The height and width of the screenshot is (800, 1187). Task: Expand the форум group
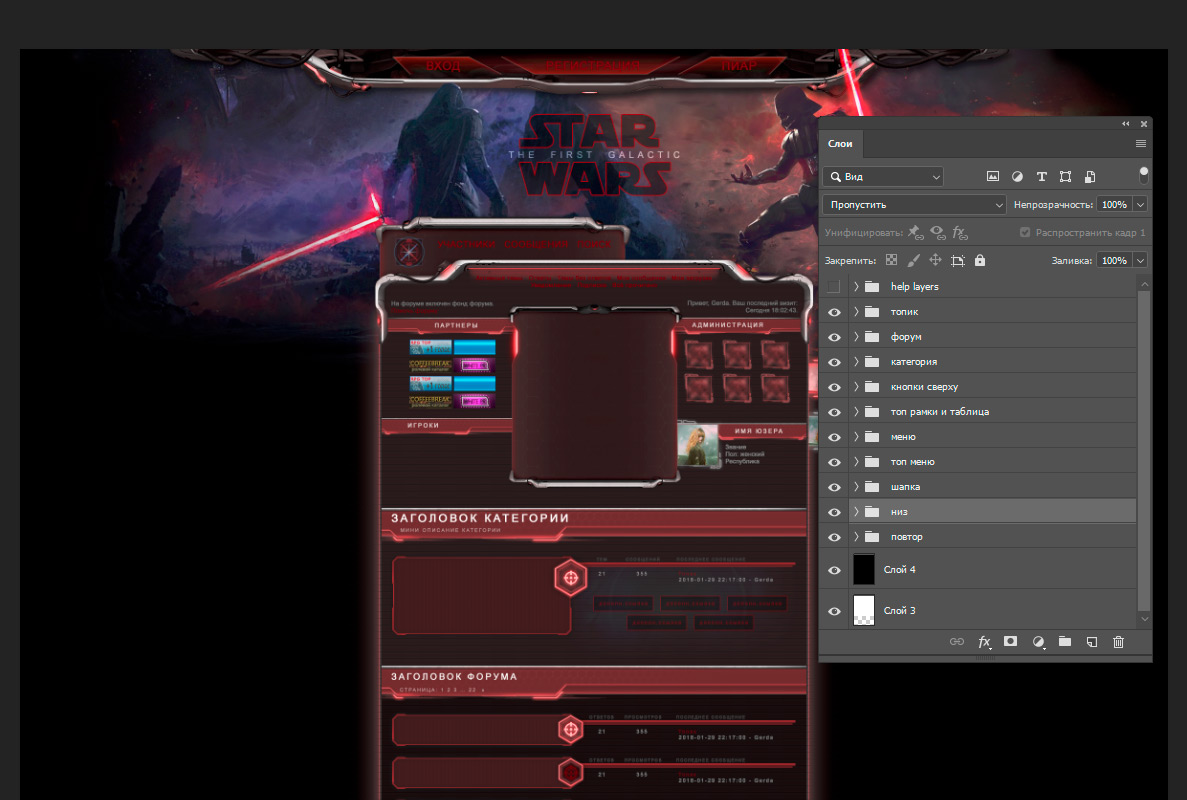[856, 337]
